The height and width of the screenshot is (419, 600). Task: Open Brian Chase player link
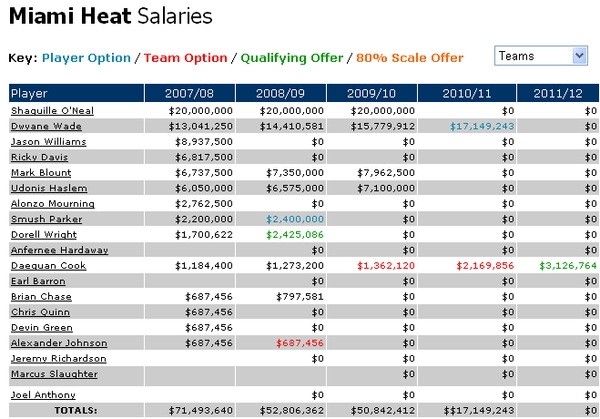point(41,297)
